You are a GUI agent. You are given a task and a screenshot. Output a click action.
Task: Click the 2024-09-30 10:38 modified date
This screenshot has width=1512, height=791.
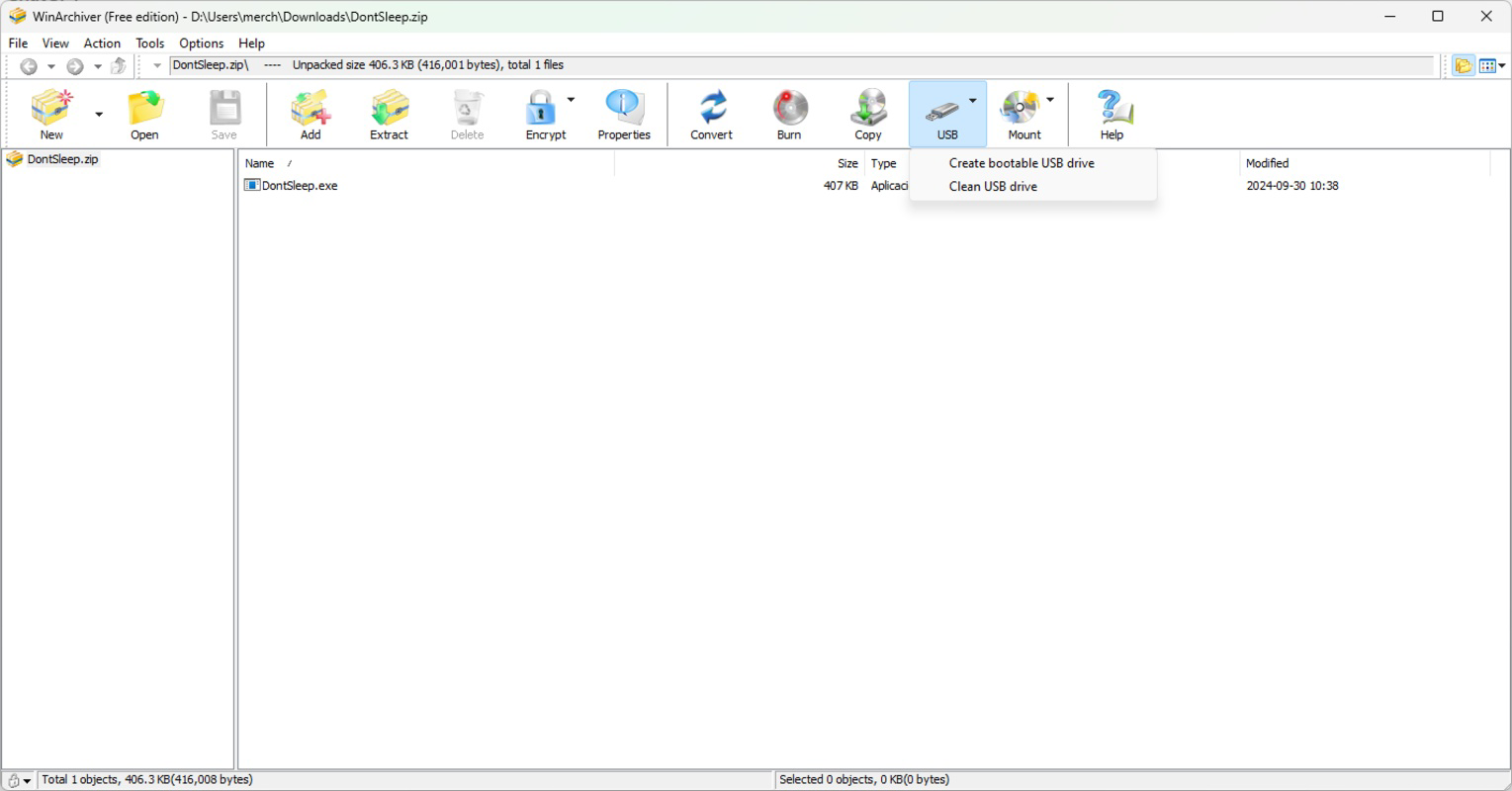point(1292,186)
